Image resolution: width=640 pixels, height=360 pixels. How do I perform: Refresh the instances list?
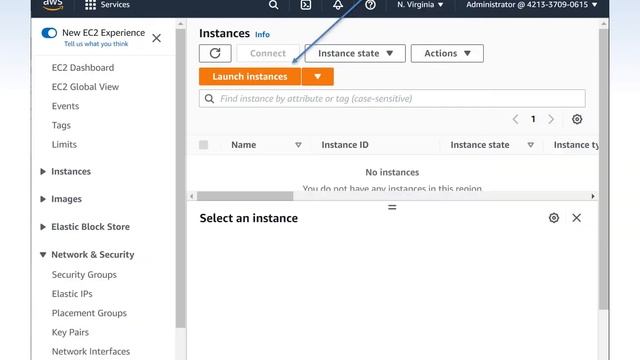click(215, 53)
